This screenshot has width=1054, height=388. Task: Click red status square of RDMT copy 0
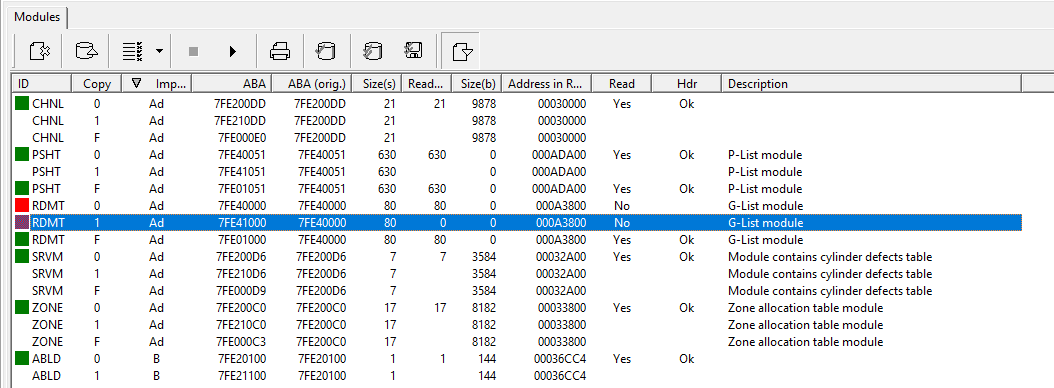[x=22, y=205]
